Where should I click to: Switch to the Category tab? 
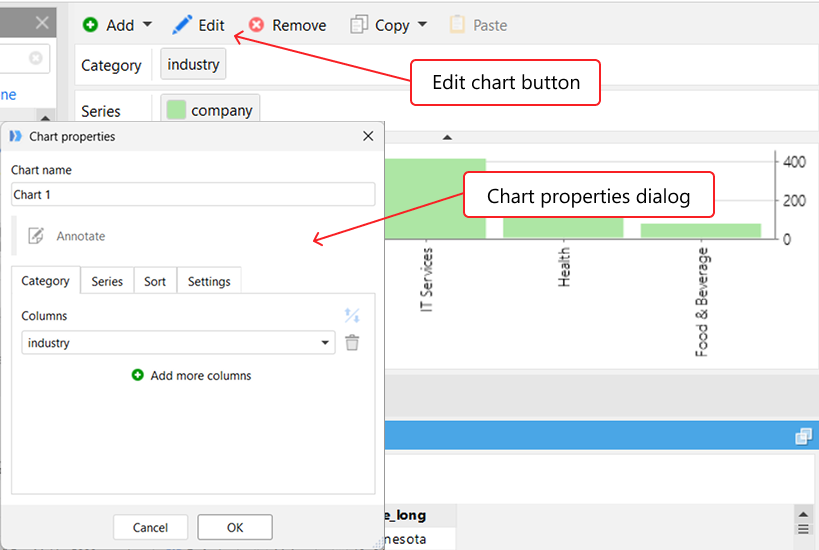[45, 281]
